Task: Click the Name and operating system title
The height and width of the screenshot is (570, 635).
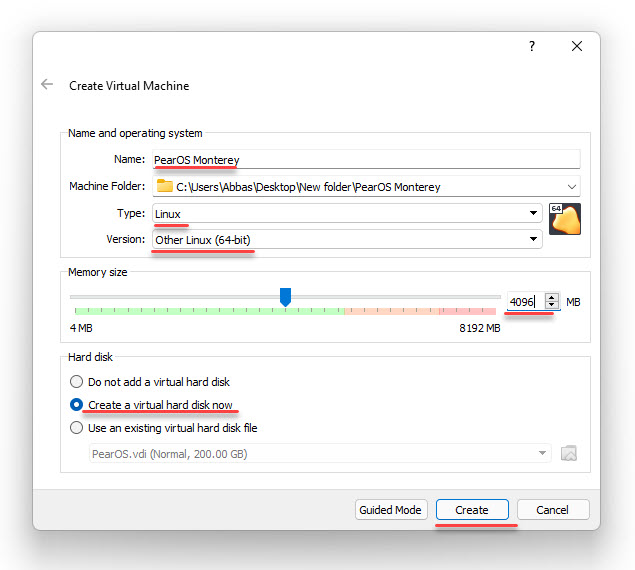Action: coord(135,133)
